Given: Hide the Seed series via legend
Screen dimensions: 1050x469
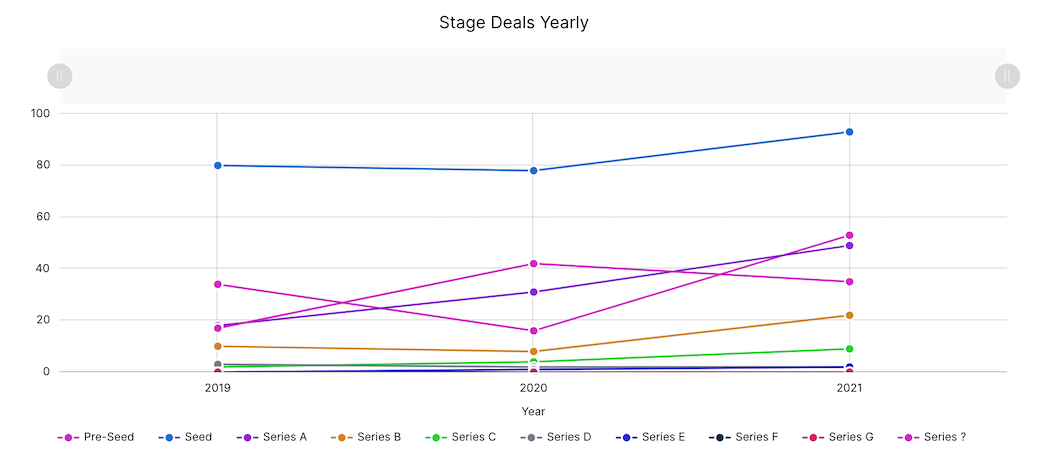Looking at the screenshot, I should pos(188,437).
